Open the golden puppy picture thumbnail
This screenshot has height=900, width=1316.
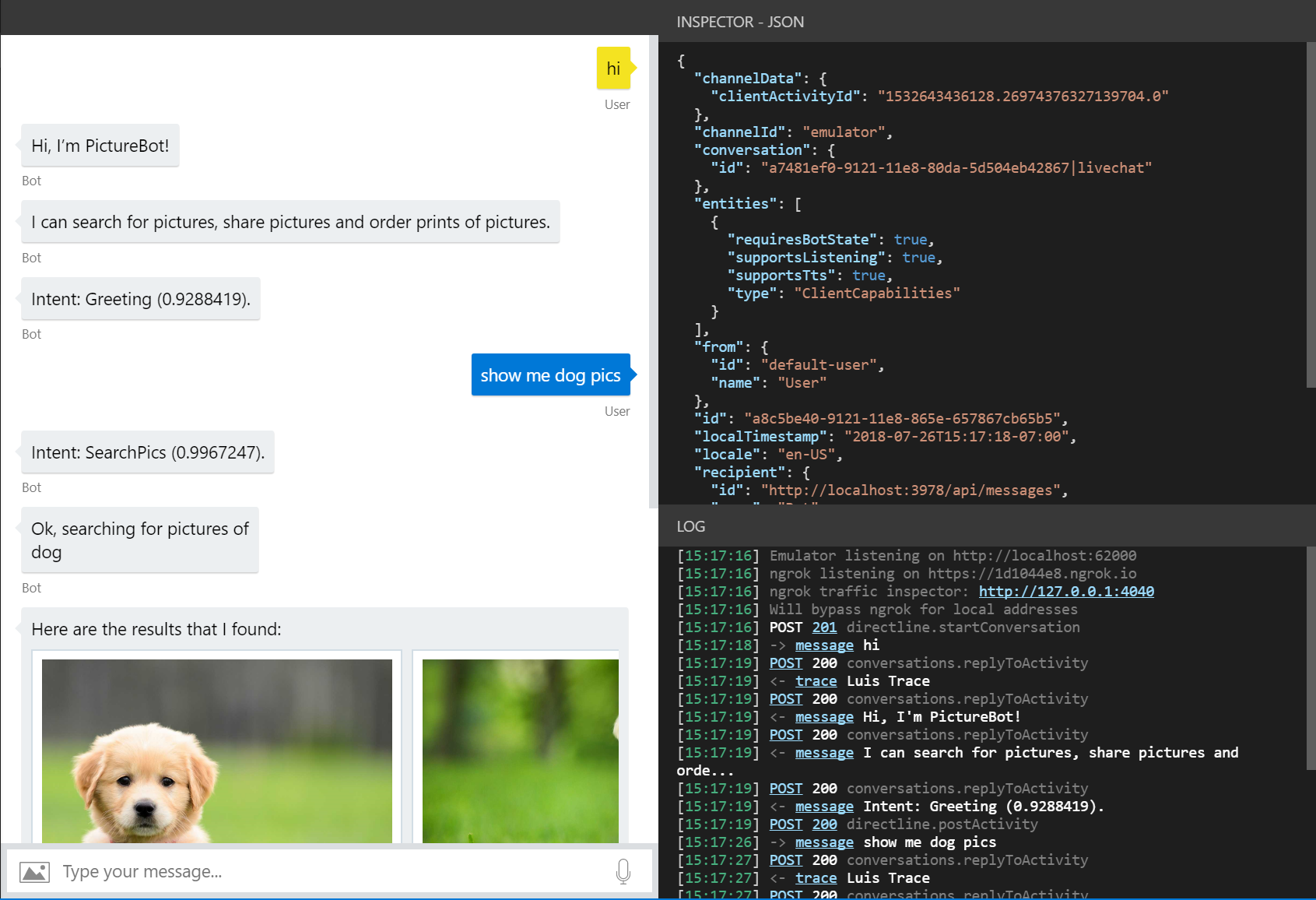pos(217,751)
